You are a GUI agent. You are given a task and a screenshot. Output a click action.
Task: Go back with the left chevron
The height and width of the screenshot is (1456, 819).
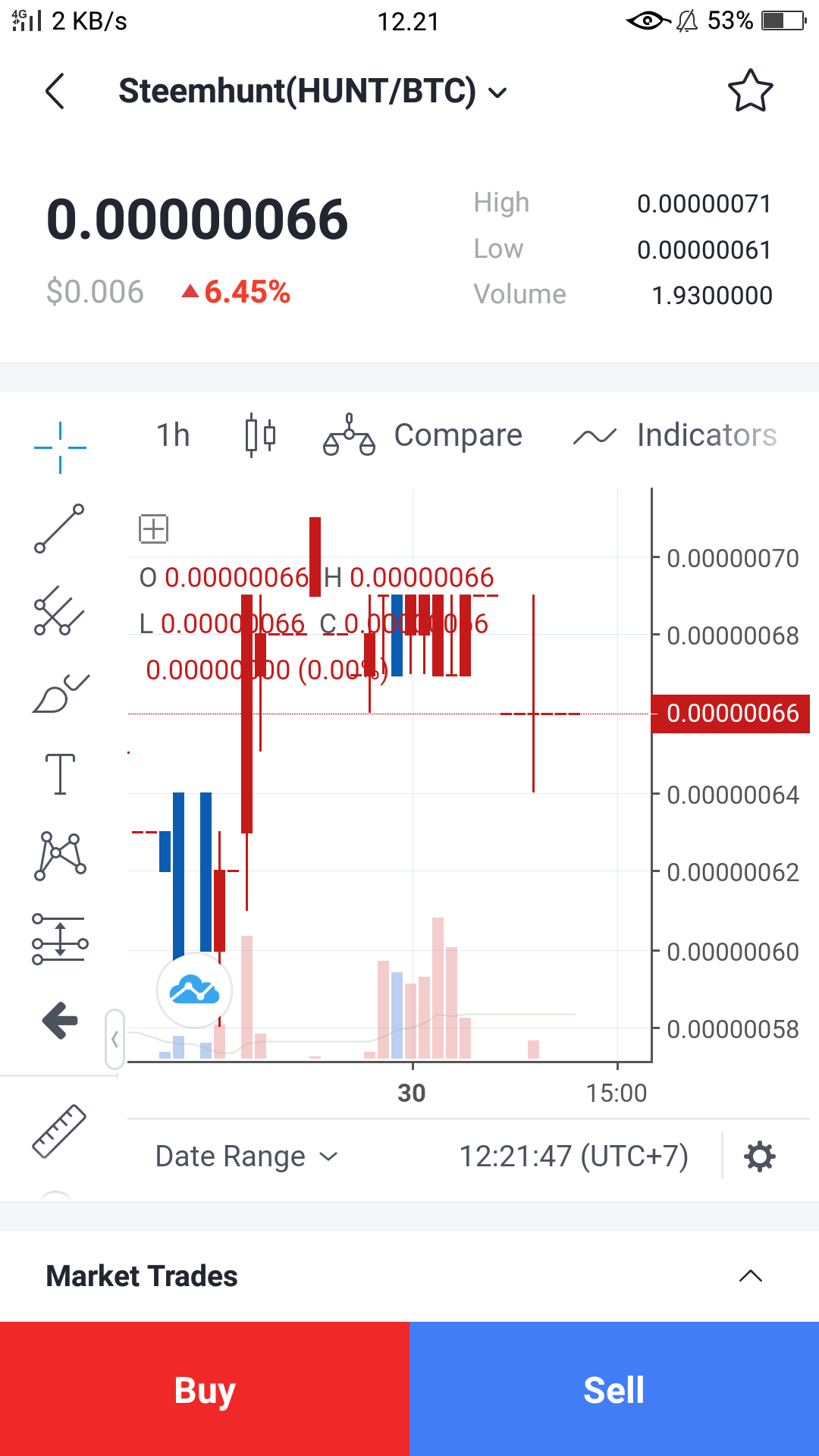click(55, 92)
